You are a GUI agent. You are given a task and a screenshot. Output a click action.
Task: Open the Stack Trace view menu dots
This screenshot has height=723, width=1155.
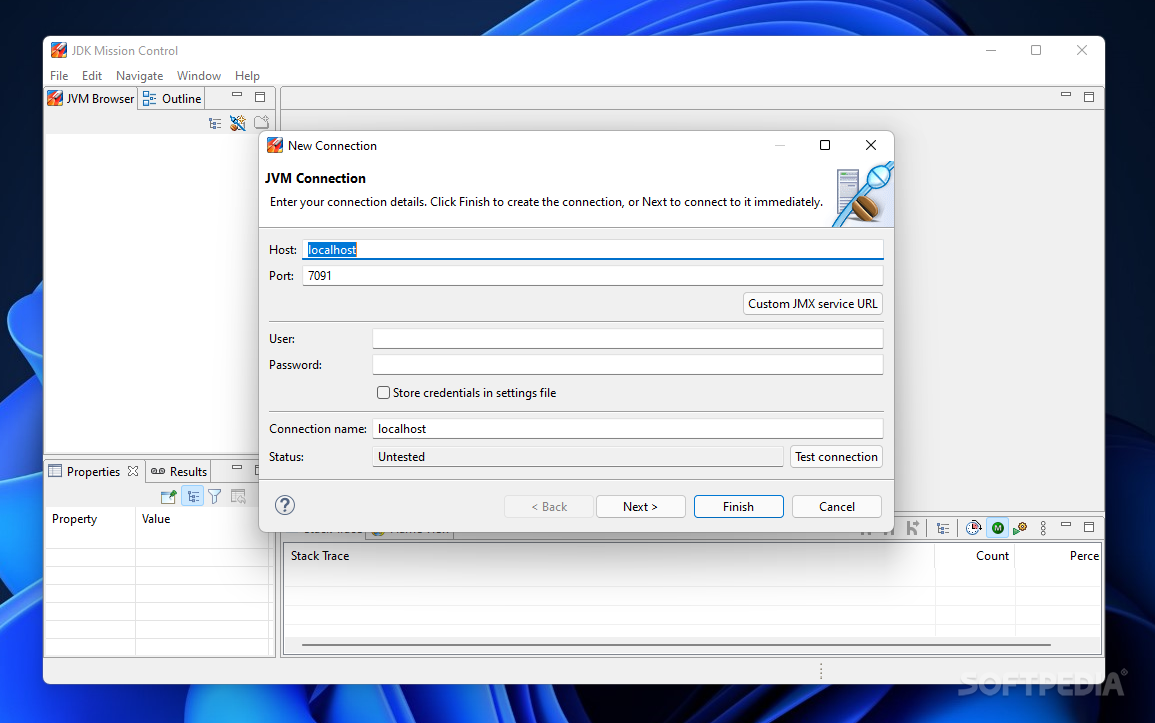(x=1043, y=528)
